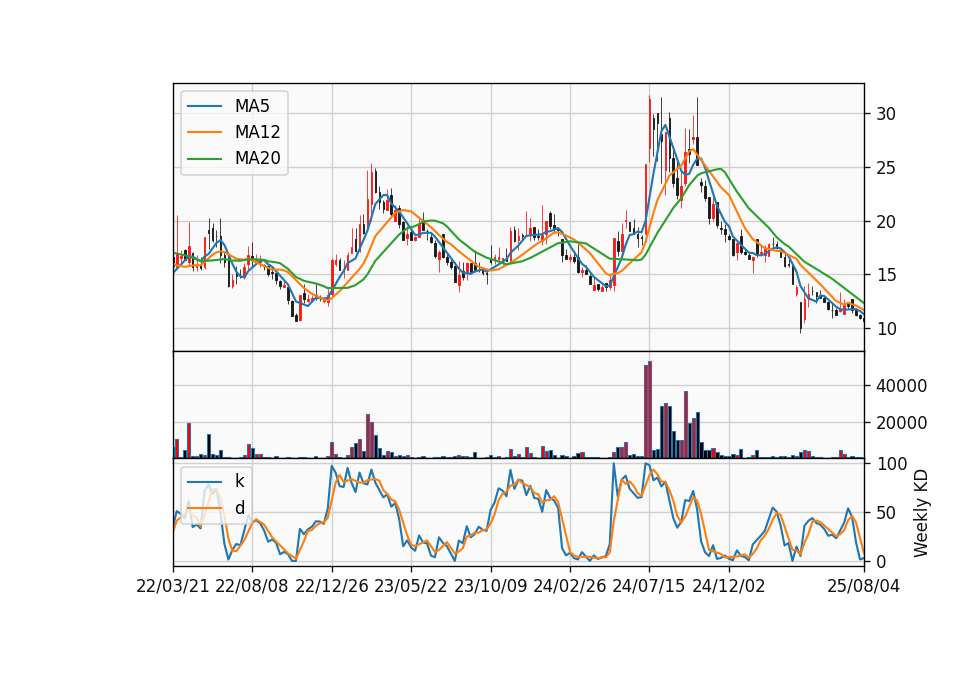Click the KD axis value 50
This screenshot has height=690, width=960.
(x=886, y=513)
